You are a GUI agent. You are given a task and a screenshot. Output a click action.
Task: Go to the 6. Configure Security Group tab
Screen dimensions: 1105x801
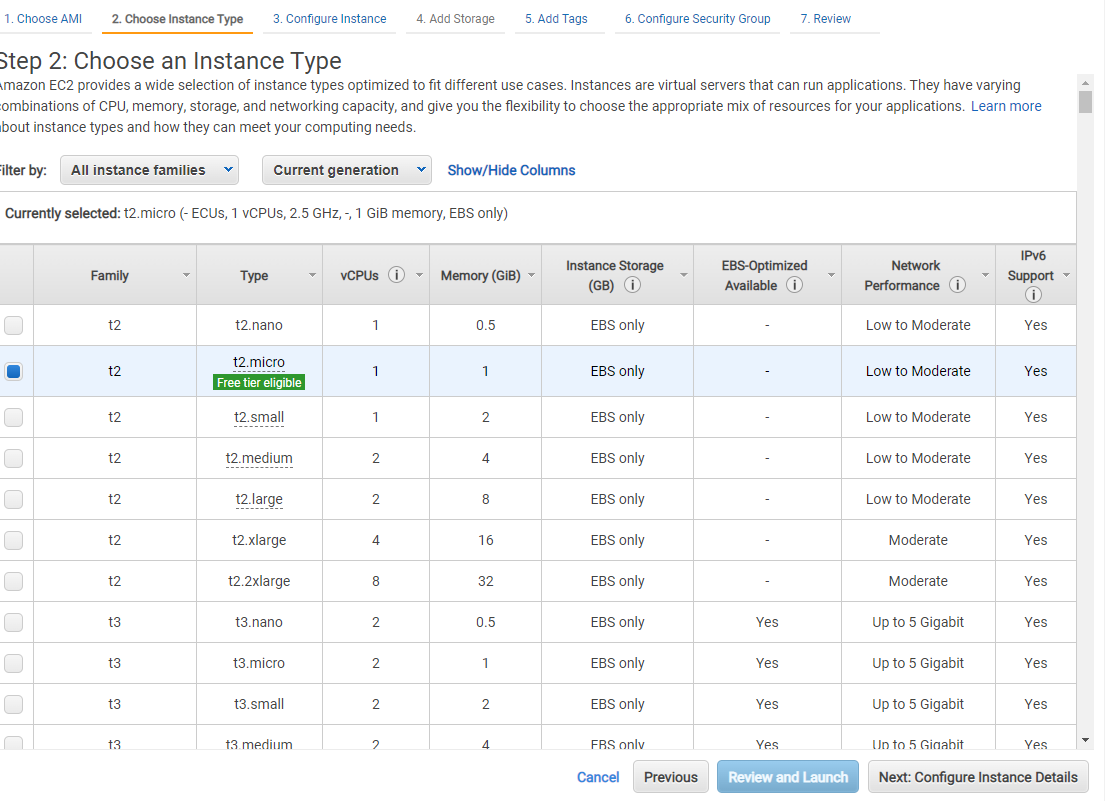coord(697,19)
